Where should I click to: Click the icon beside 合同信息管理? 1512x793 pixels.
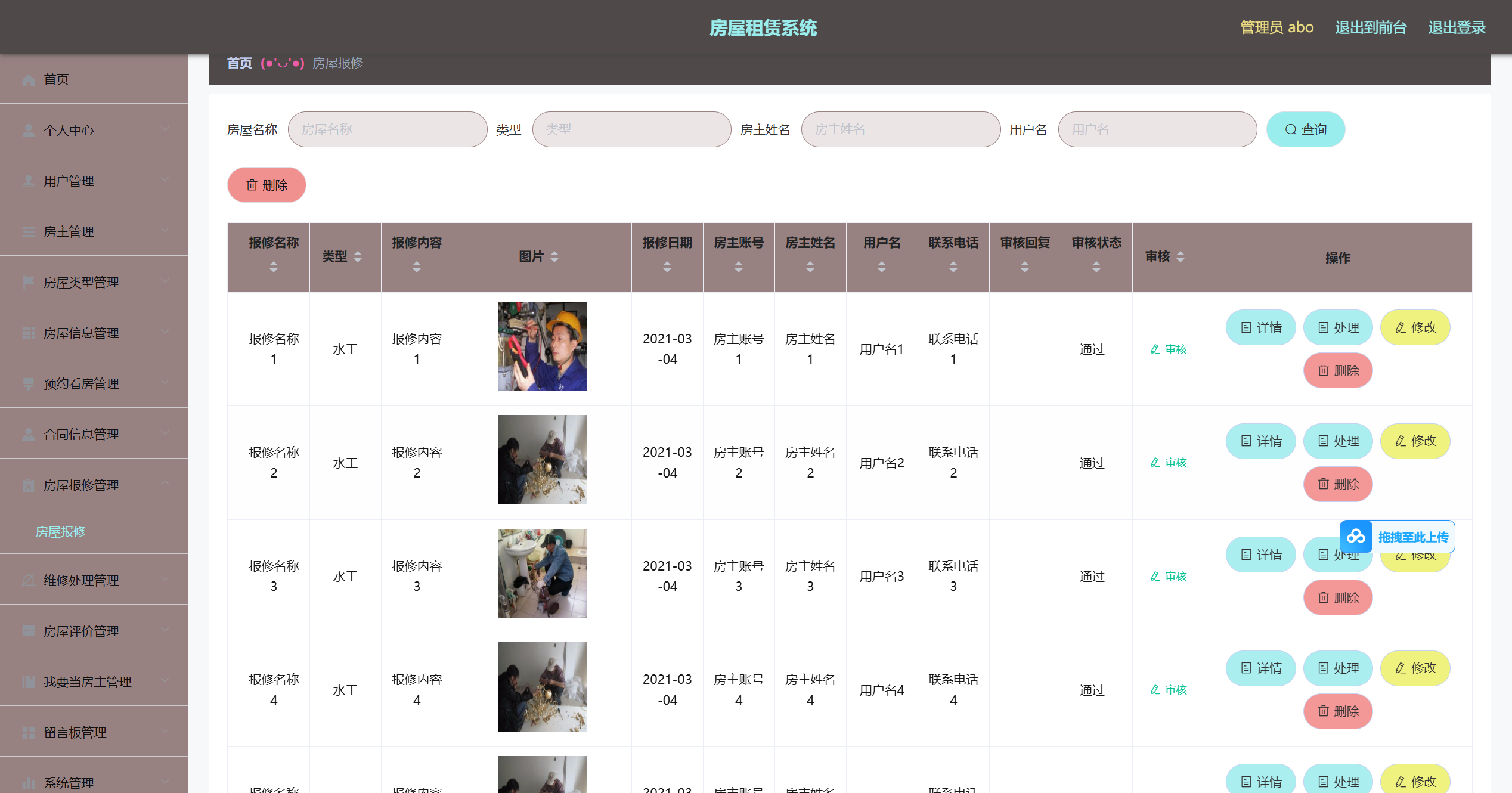pos(28,435)
